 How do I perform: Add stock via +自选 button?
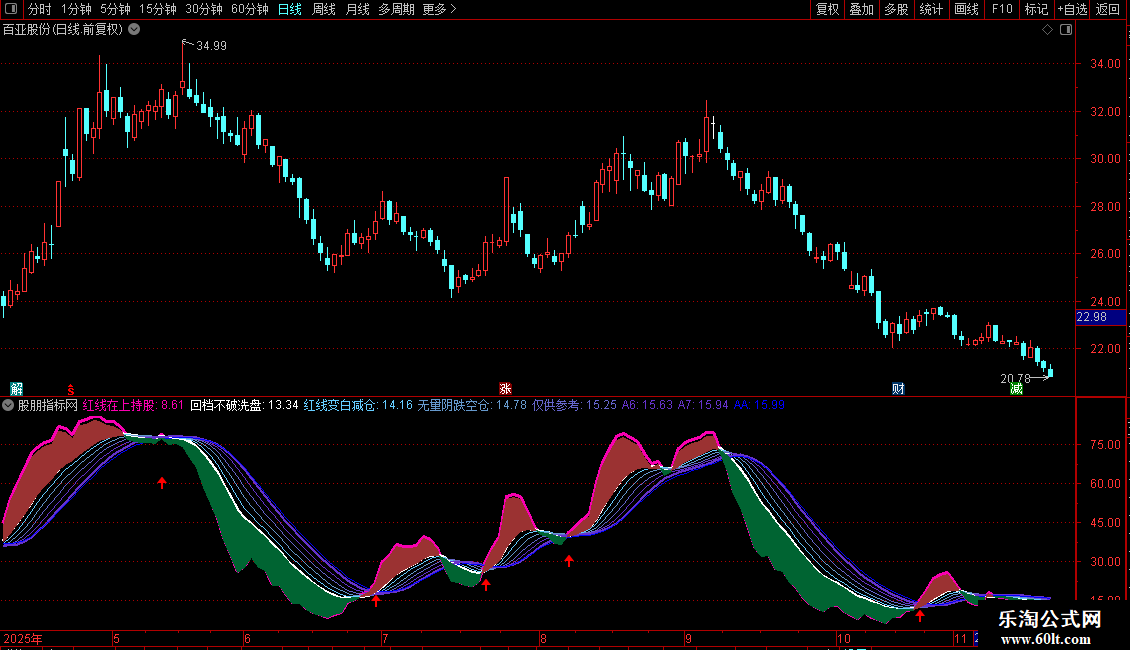[x=1072, y=10]
